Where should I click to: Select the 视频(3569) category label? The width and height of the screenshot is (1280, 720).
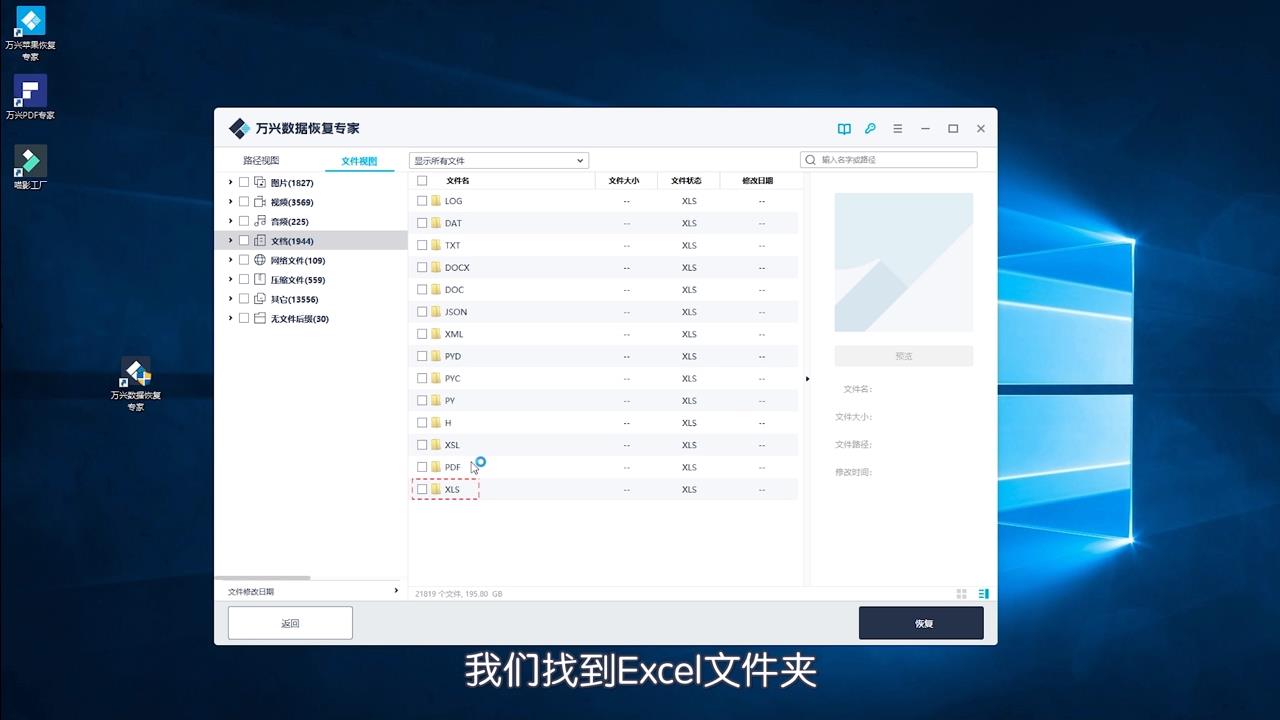(x=292, y=202)
